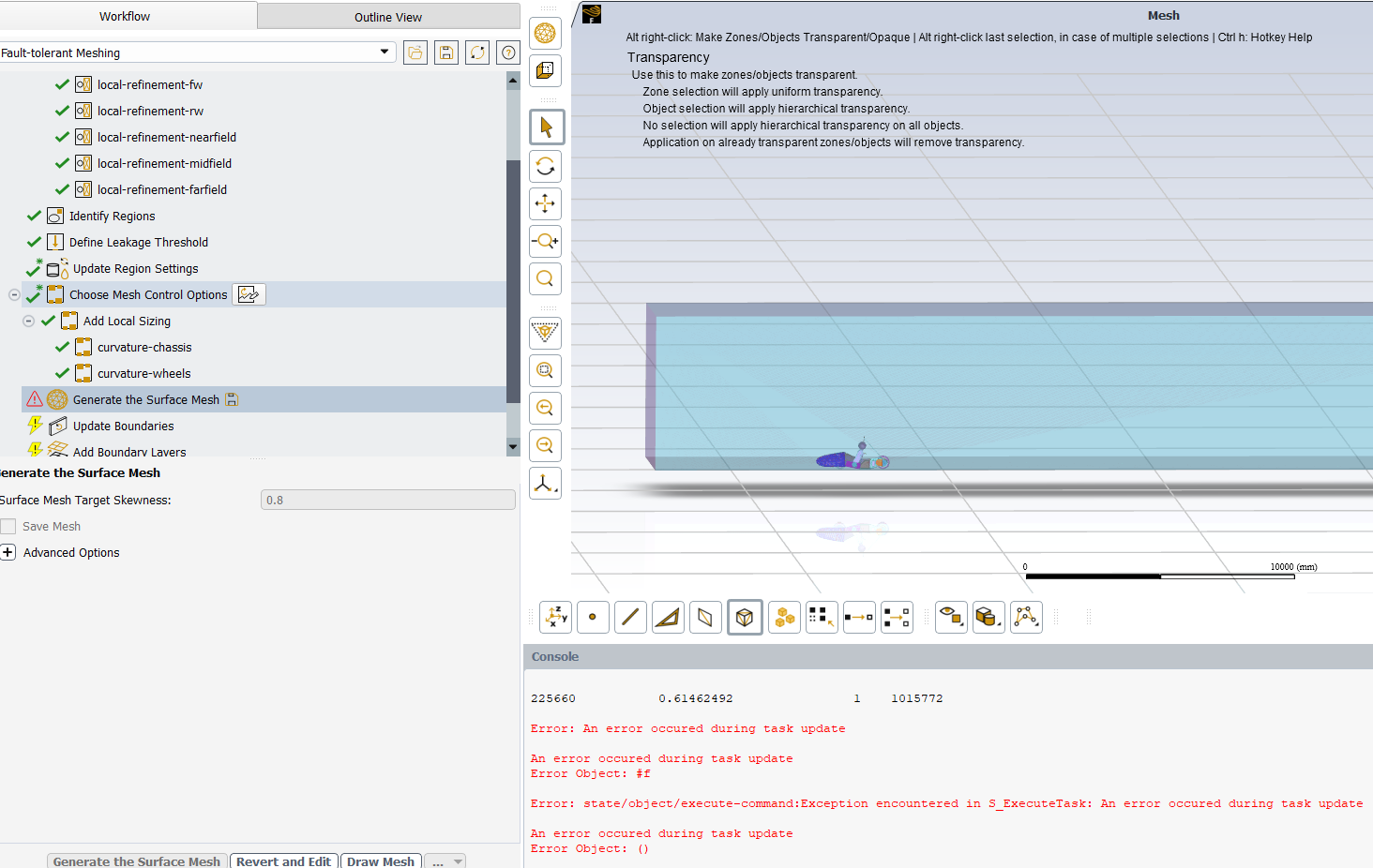Viewport: 1373px width, 868px height.
Task: Activate the zoom in/out tool
Action: click(545, 241)
